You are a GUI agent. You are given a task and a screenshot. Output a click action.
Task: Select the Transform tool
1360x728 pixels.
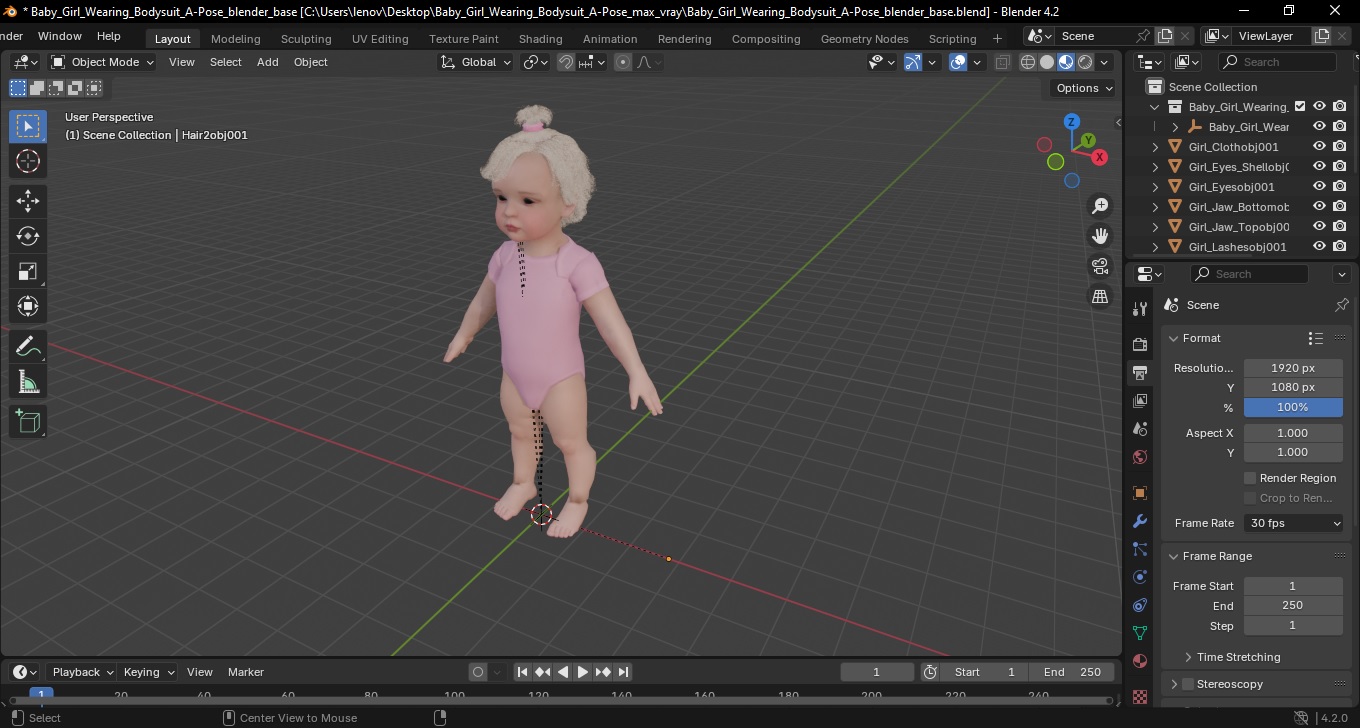tap(28, 306)
